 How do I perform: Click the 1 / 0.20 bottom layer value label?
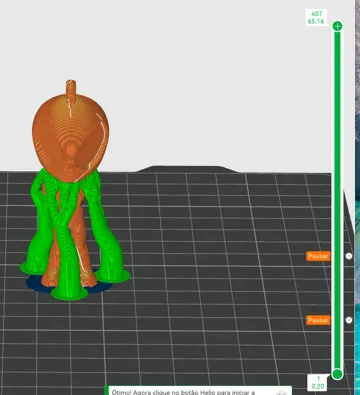pos(318,382)
